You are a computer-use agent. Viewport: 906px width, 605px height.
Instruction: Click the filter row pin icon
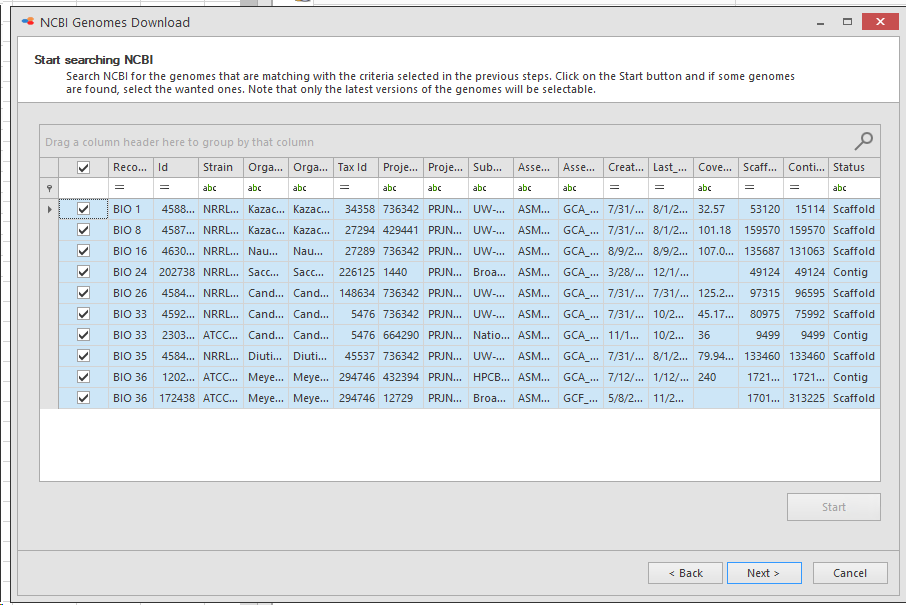point(49,188)
